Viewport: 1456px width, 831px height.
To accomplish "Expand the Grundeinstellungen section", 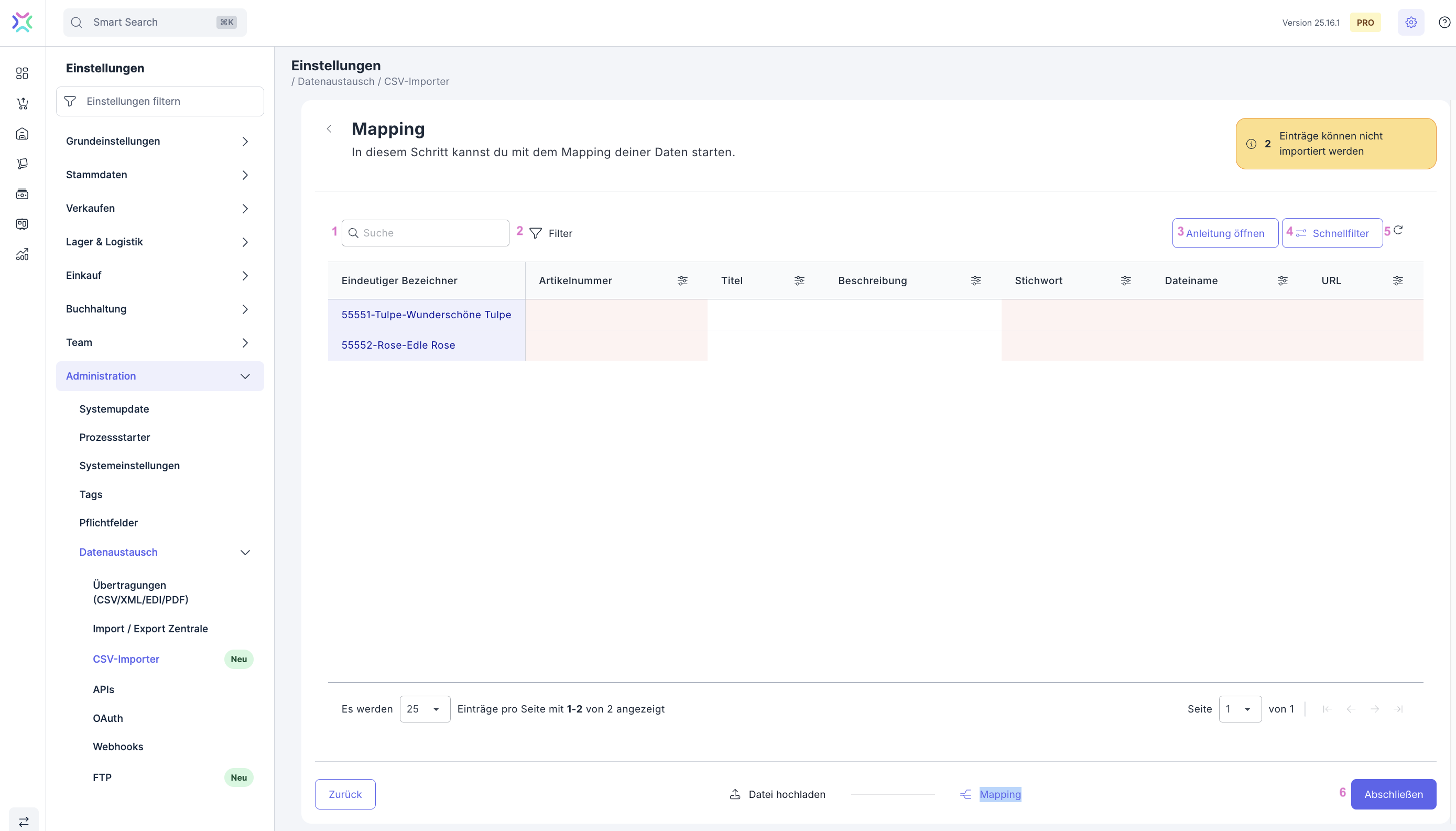I will pos(160,141).
